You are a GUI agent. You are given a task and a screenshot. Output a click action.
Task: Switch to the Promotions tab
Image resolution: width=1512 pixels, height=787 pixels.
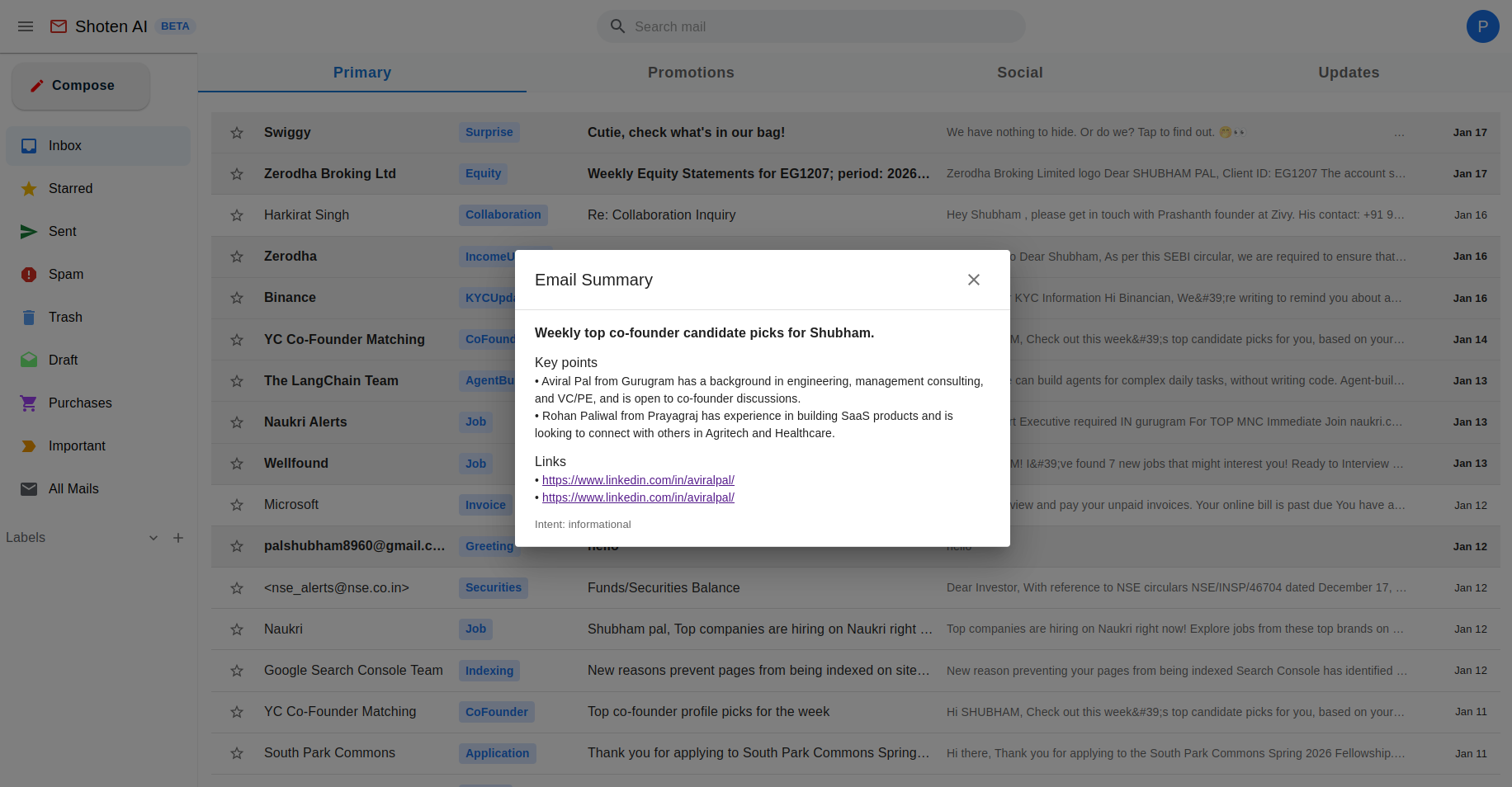pos(691,72)
